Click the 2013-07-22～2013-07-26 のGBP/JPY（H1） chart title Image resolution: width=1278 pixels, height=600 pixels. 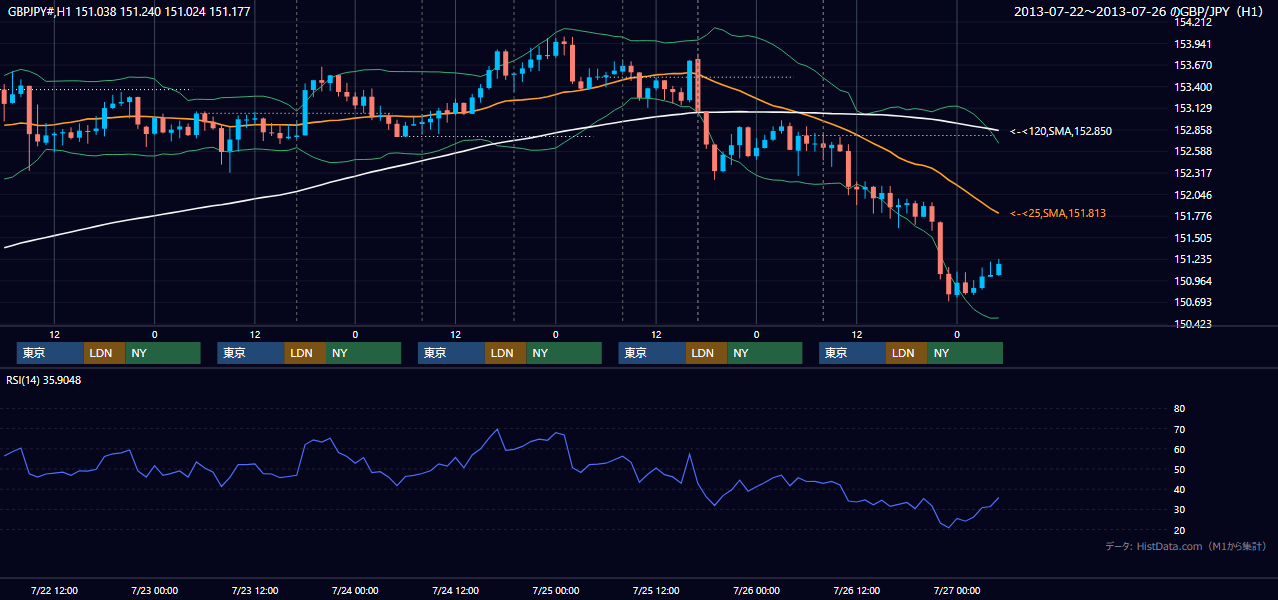coord(1140,12)
